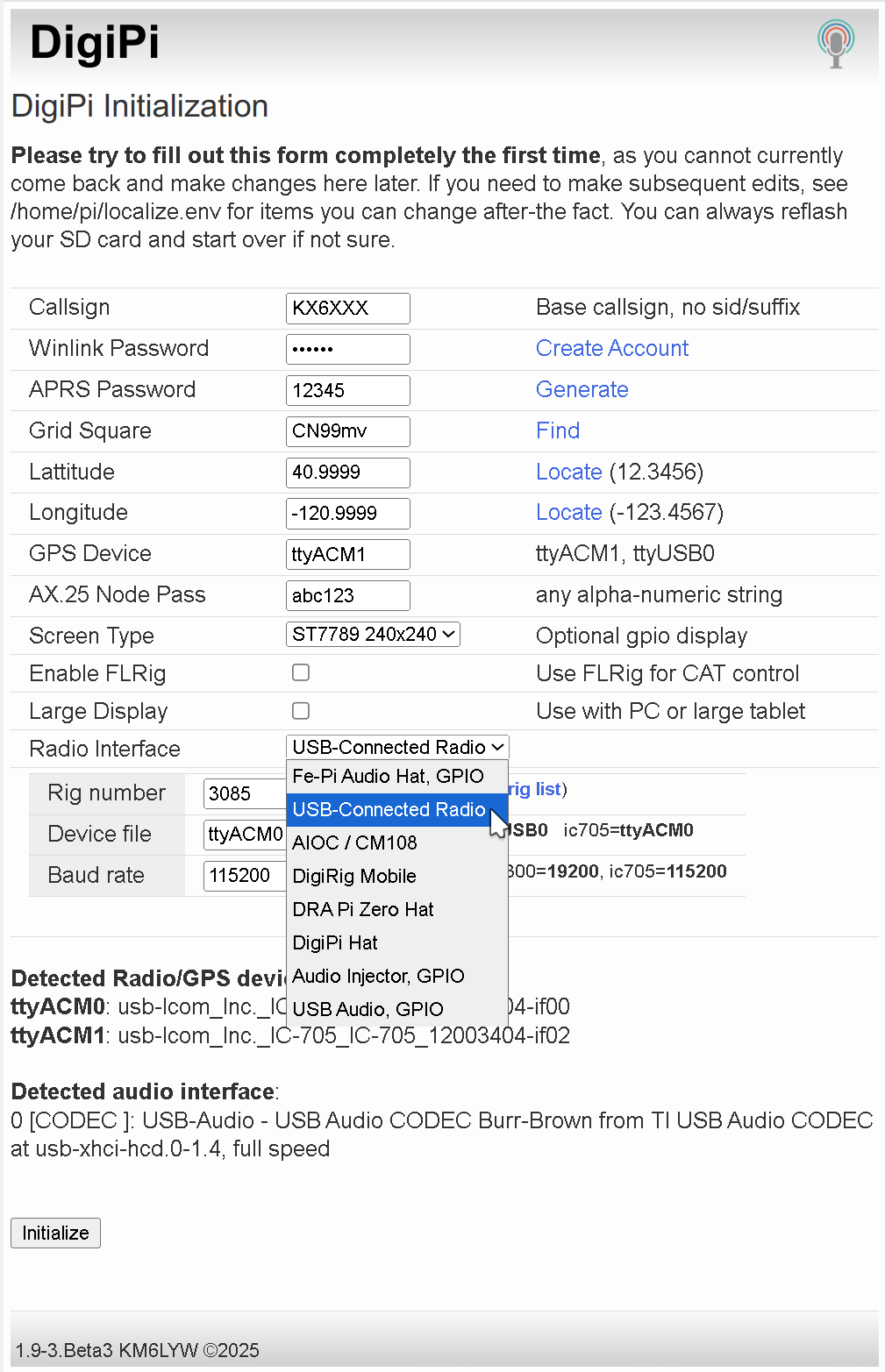Click the Screen Type label

click(91, 636)
